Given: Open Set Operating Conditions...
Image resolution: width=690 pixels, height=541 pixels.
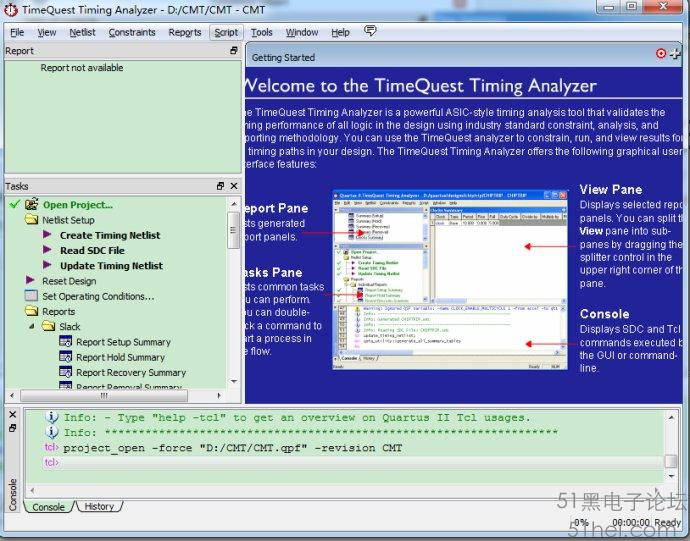Looking at the screenshot, I should coord(98,297).
